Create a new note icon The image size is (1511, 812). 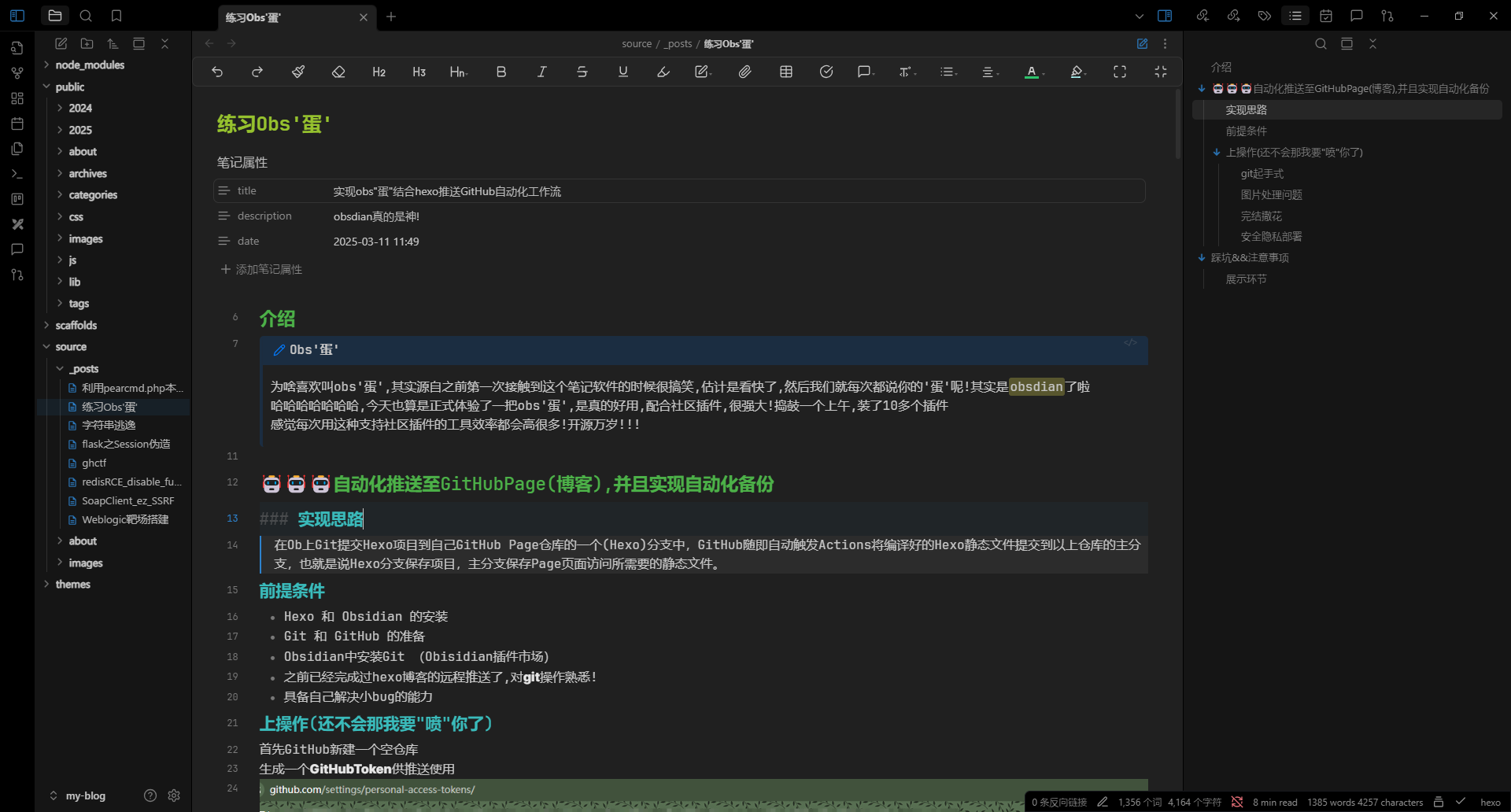(61, 43)
